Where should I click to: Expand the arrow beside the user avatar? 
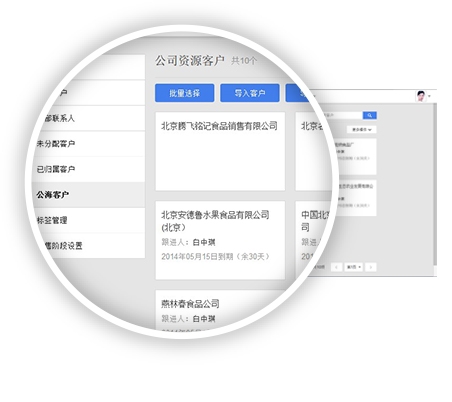point(429,96)
